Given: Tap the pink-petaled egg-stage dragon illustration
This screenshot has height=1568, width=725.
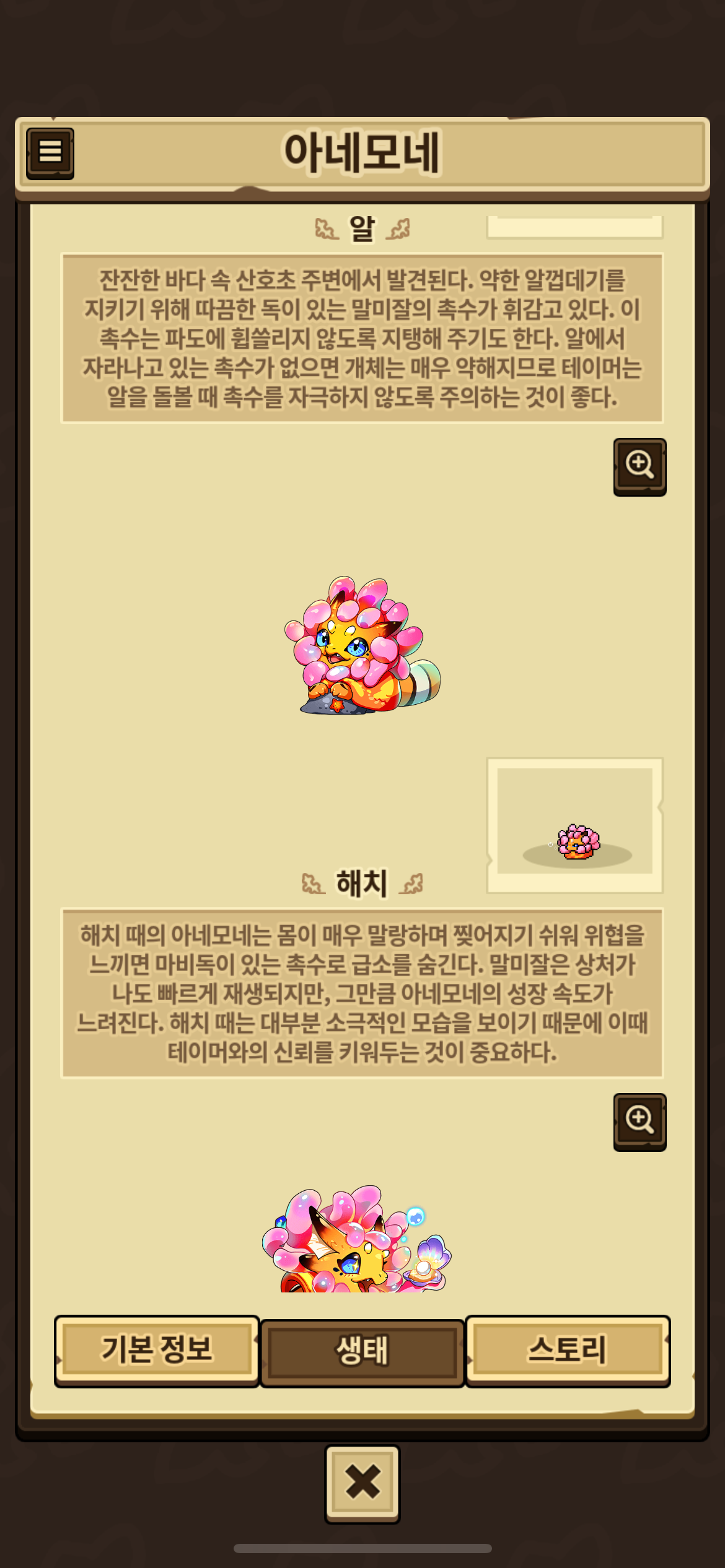Looking at the screenshot, I should pos(362,645).
